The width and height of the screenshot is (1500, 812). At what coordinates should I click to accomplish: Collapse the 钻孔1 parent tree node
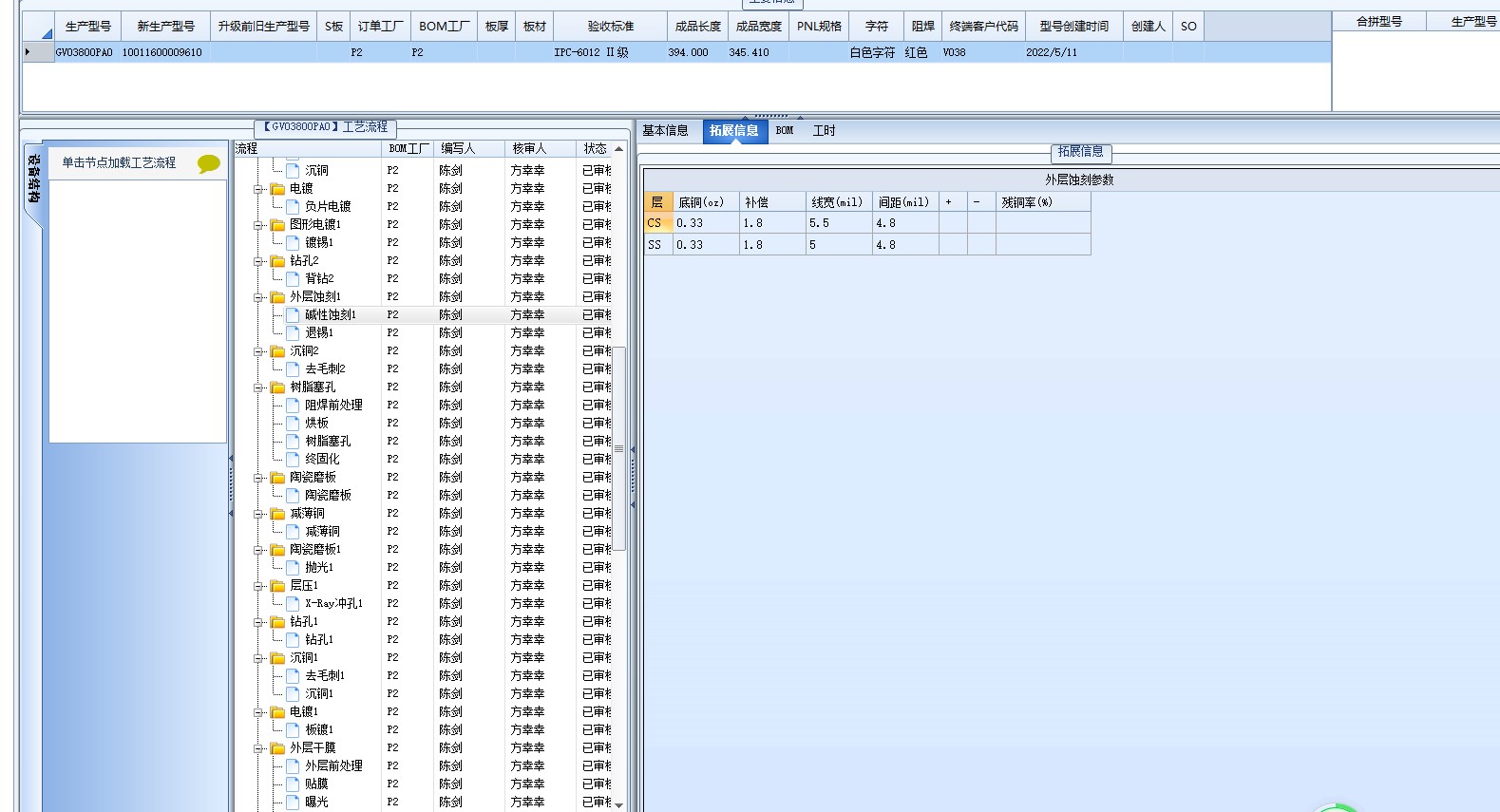[x=258, y=622]
